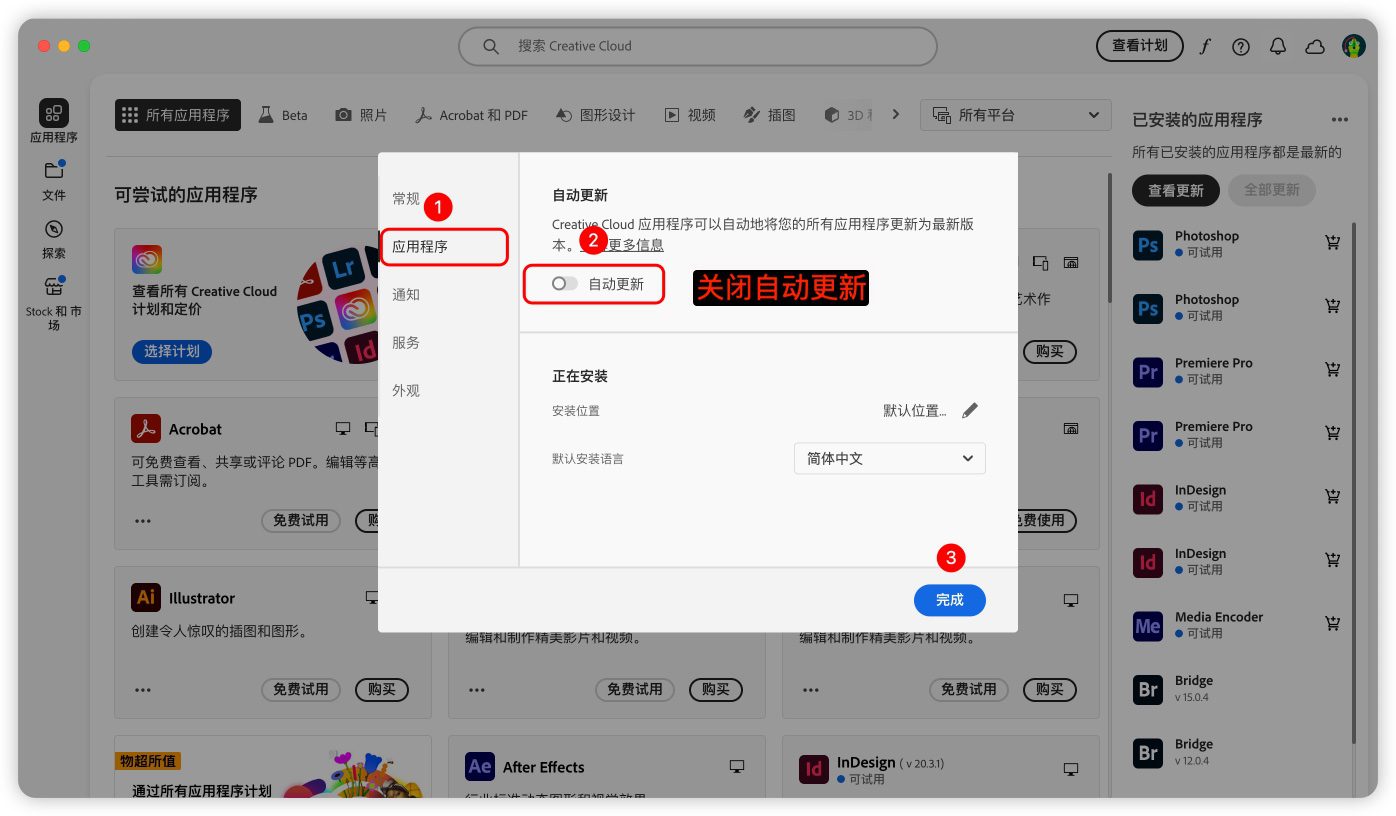
Task: Open the 文件 sidebar icon
Action: click(54, 179)
